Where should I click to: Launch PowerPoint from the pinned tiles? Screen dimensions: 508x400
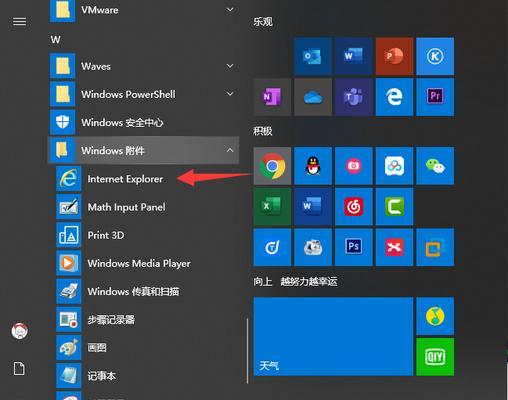(x=394, y=56)
